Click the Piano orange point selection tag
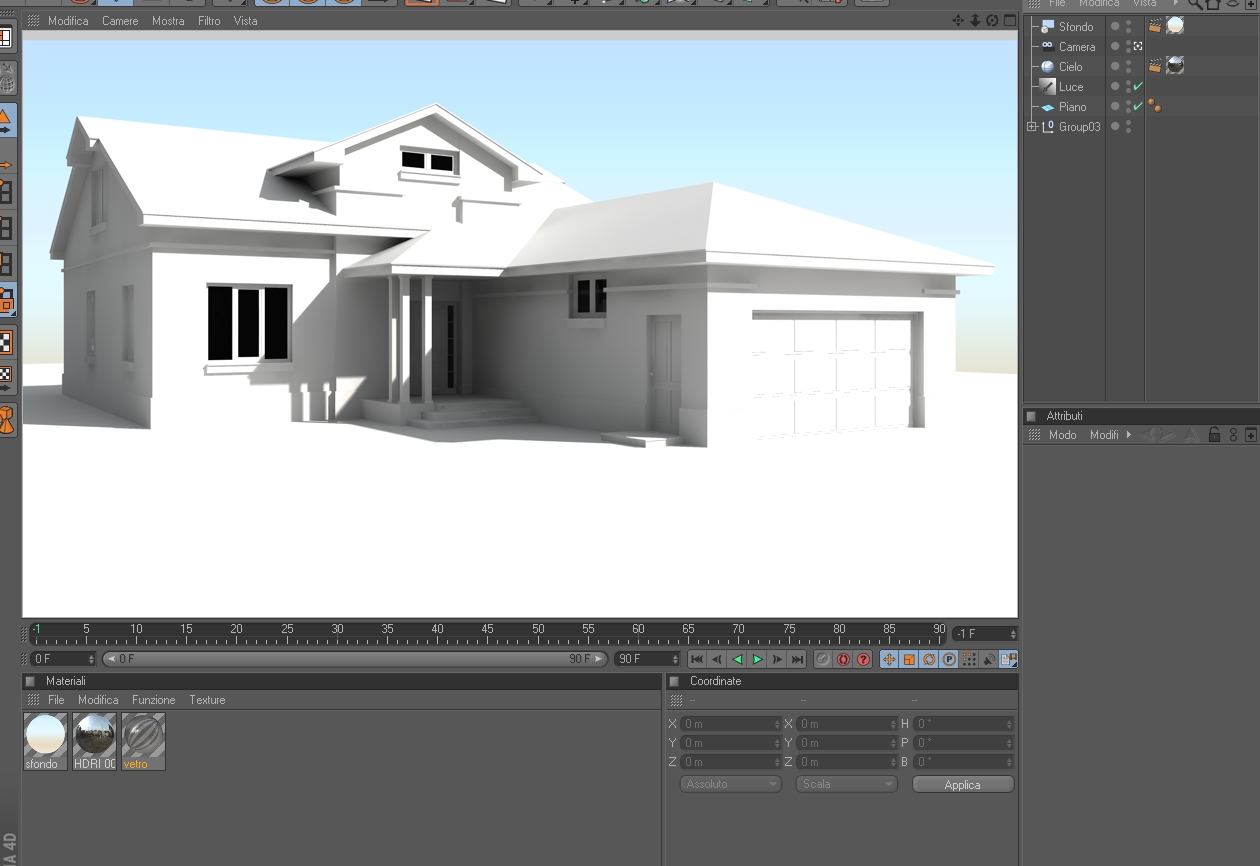Image resolution: width=1260 pixels, height=866 pixels. click(x=1155, y=106)
